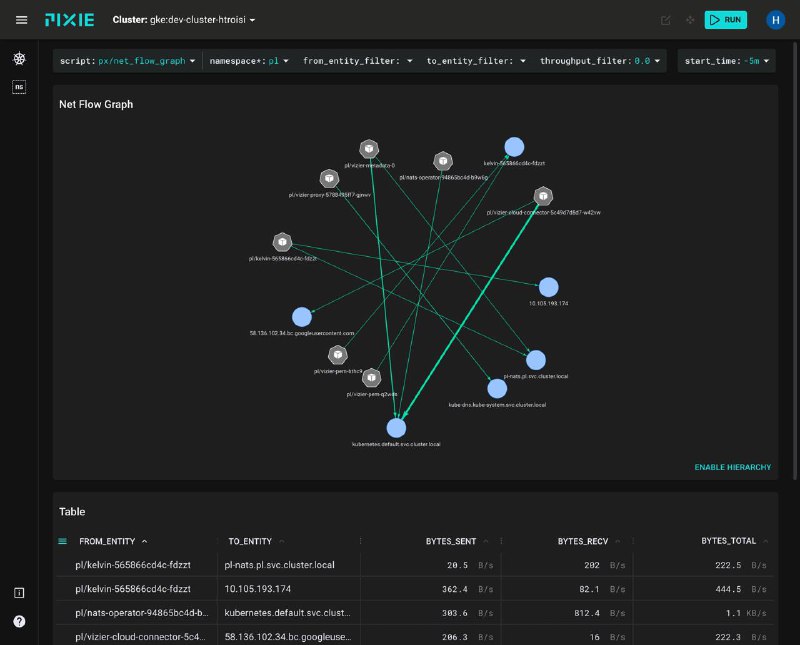Select the 10.105.193.174 circle node
The width and height of the screenshot is (800, 645).
coord(548,287)
